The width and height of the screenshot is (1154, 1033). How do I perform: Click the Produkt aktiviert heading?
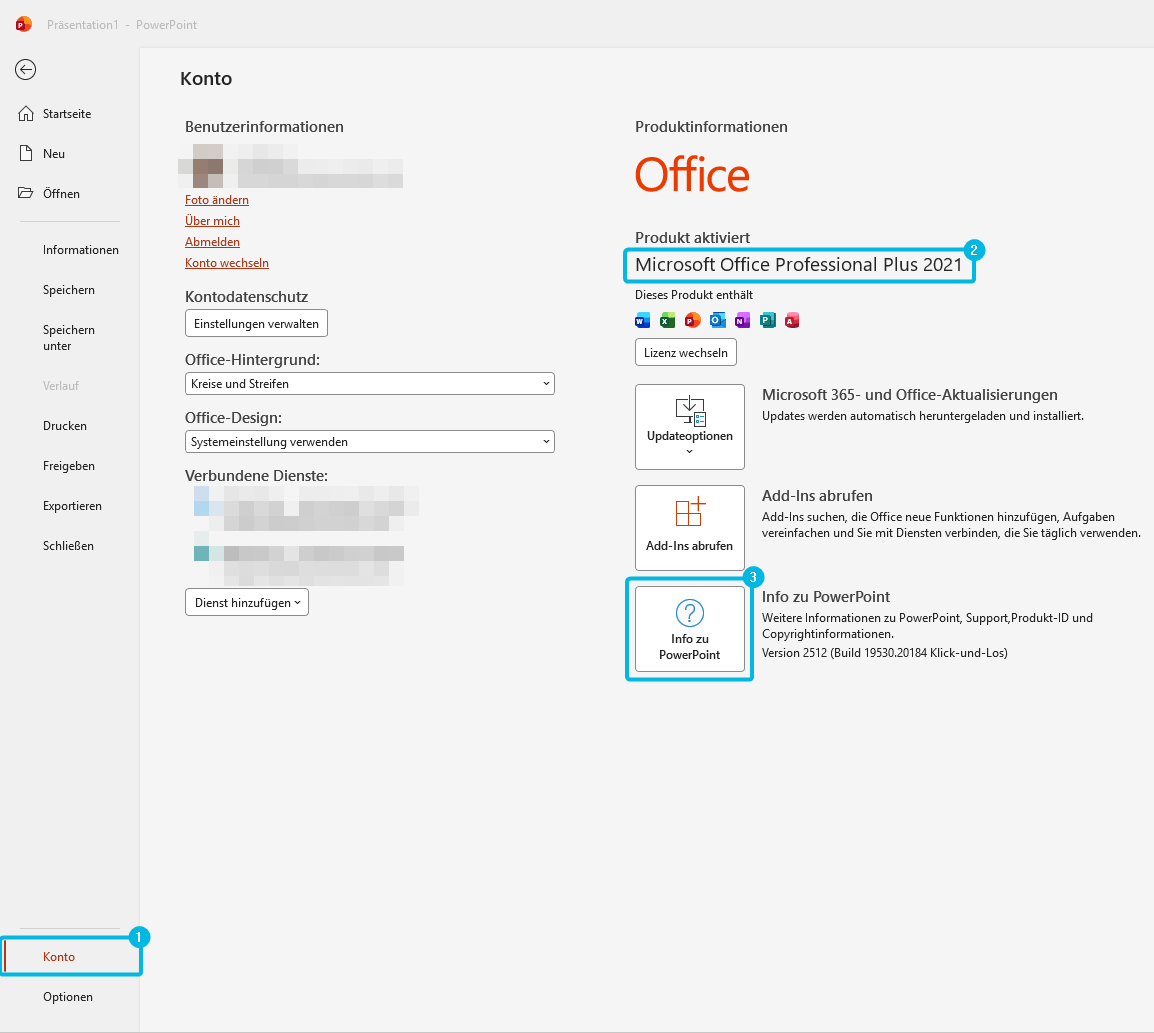coord(693,238)
